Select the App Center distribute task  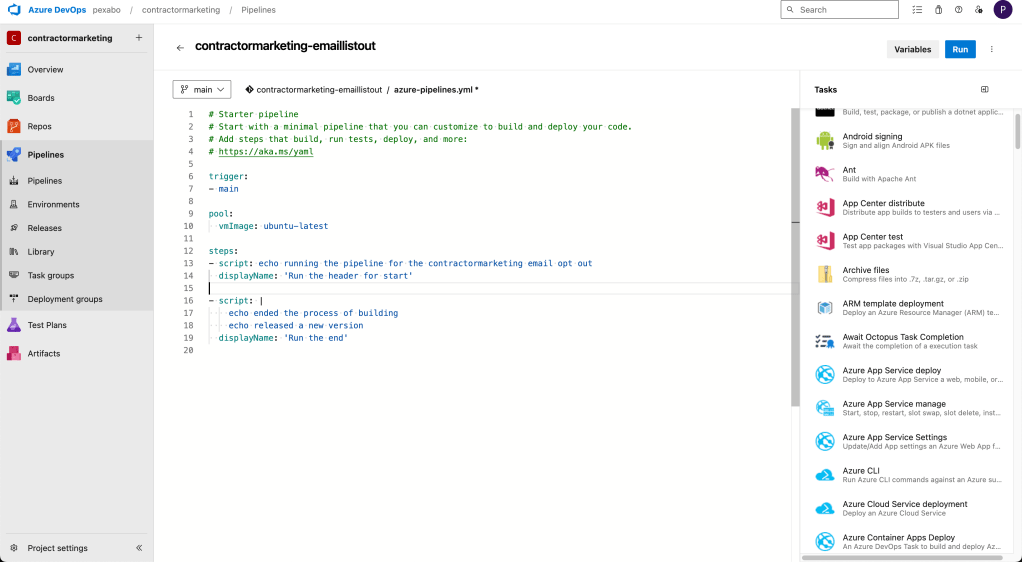(x=909, y=207)
